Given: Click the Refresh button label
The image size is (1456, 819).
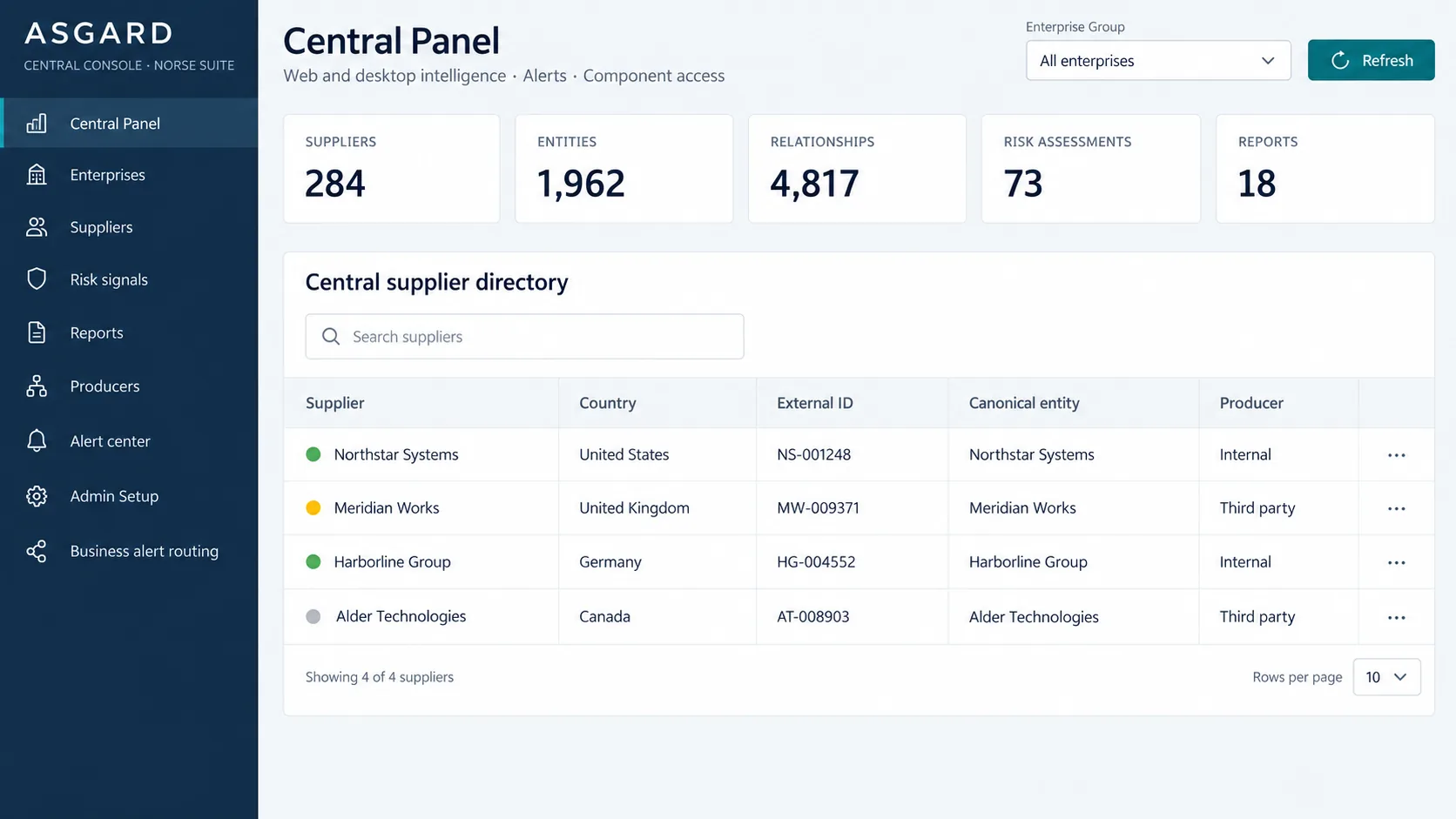Looking at the screenshot, I should pos(1387,60).
